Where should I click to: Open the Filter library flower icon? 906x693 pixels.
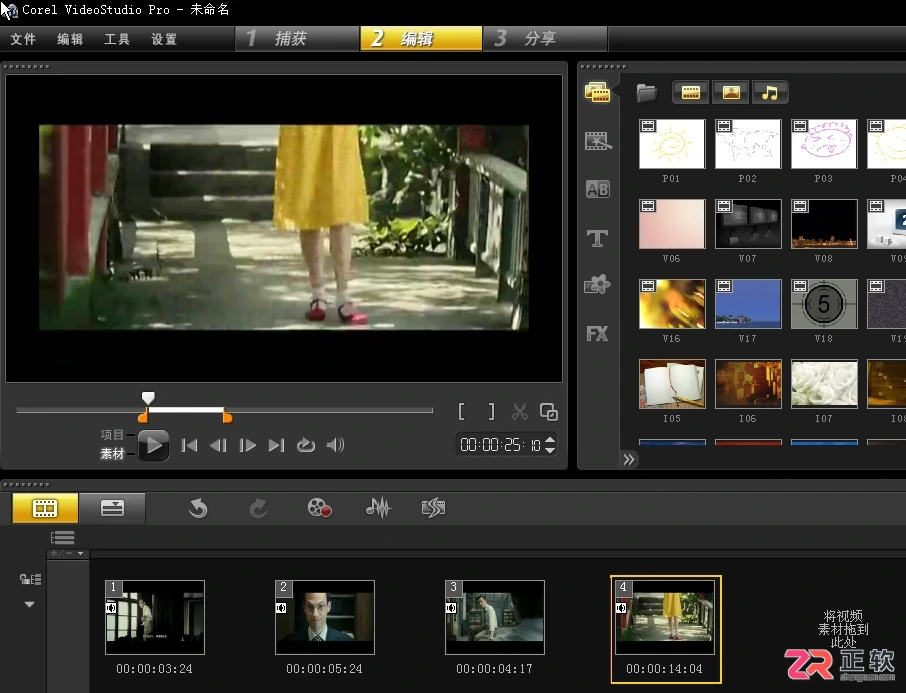pos(597,284)
